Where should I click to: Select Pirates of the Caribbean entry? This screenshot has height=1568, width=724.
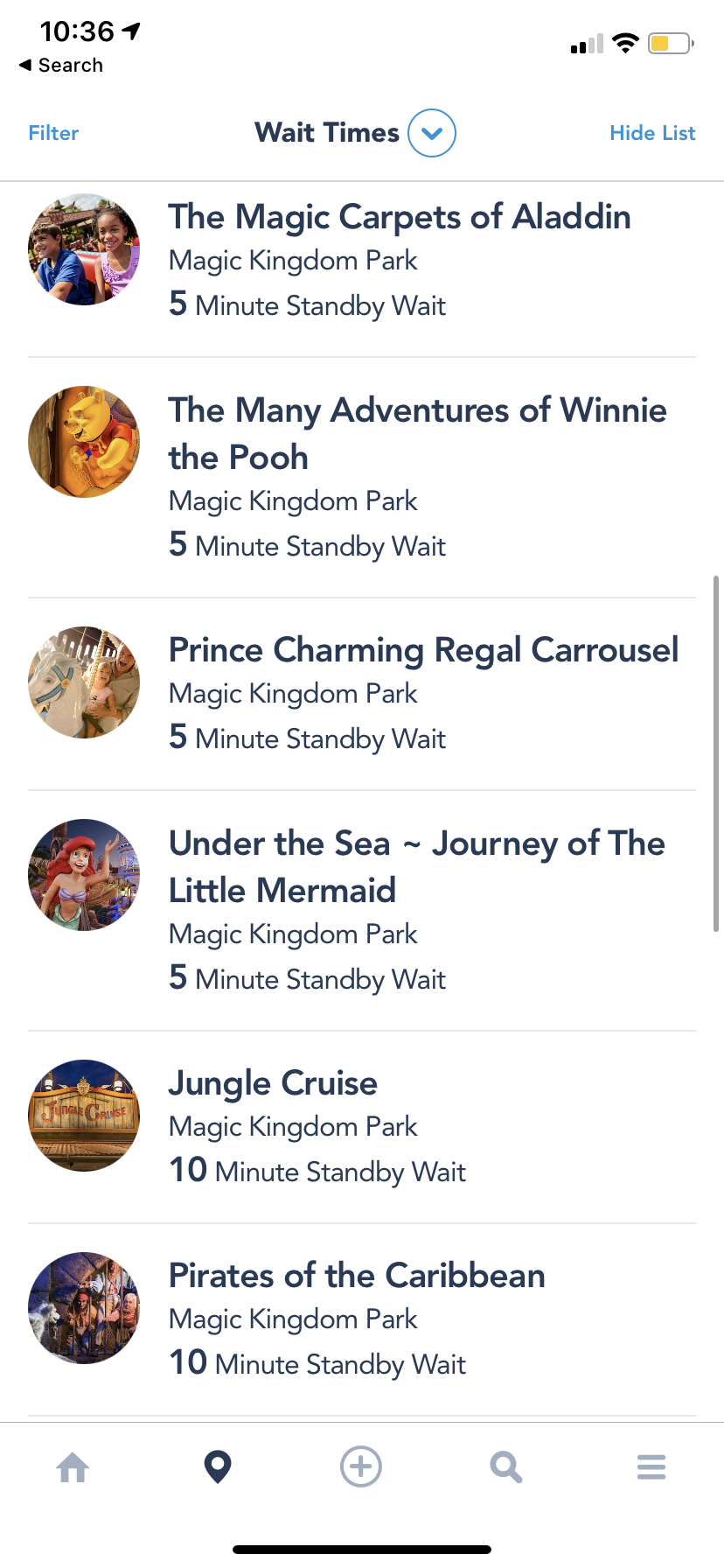(x=357, y=1276)
